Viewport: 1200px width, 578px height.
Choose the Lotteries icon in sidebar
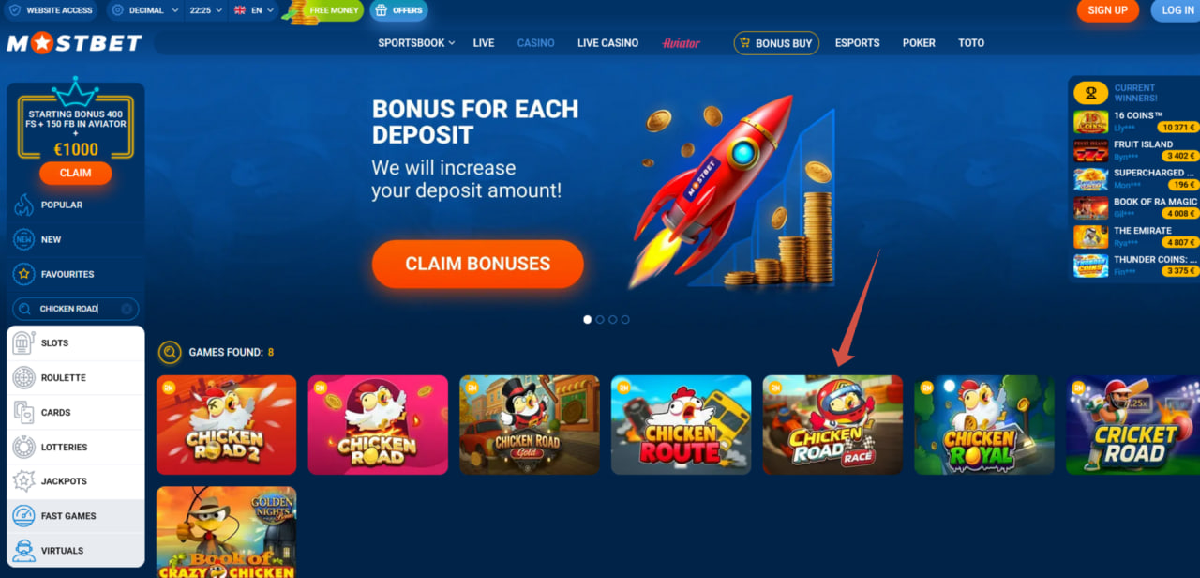tap(23, 447)
